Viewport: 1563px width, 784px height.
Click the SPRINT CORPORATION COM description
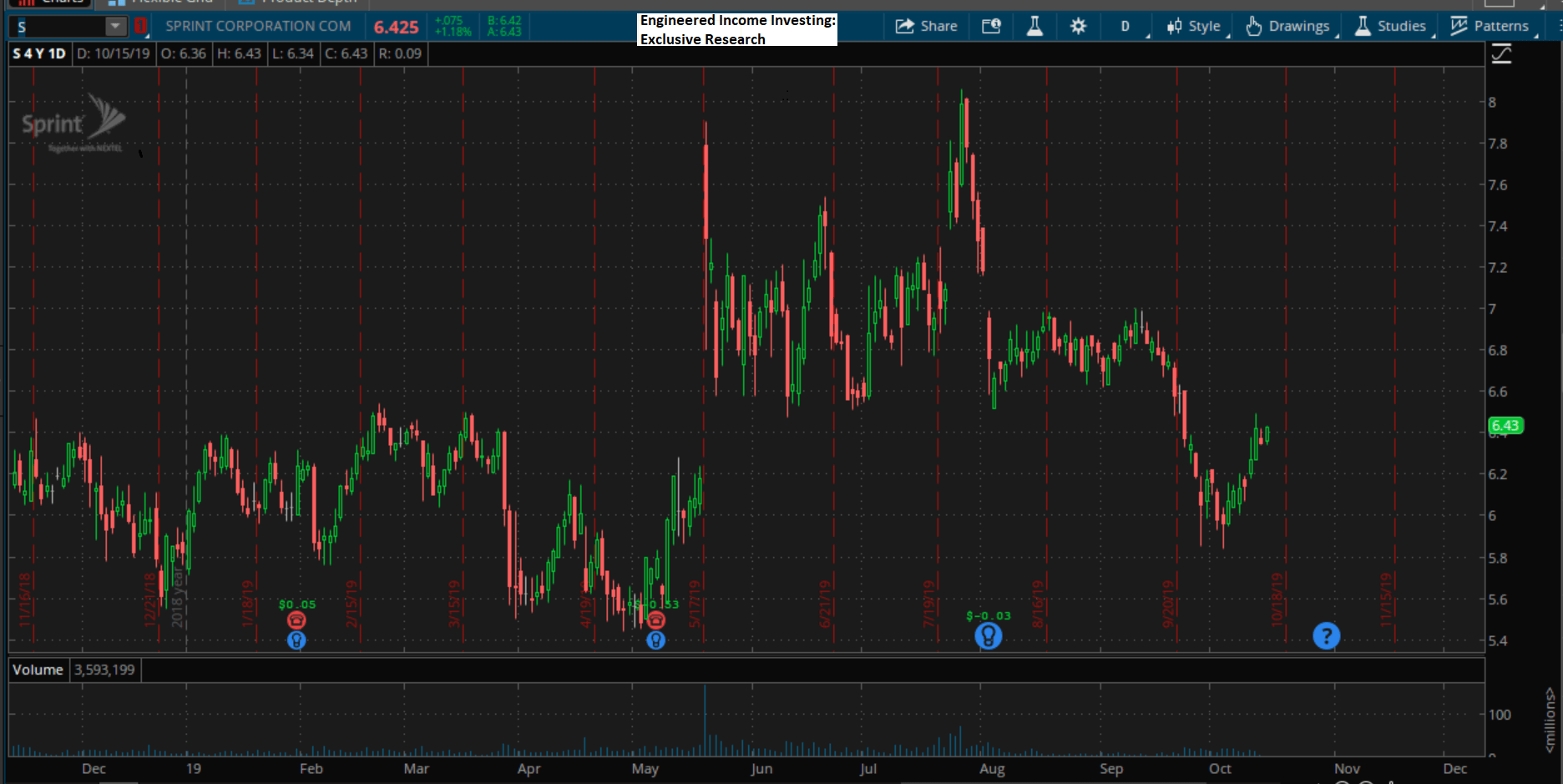click(x=258, y=26)
